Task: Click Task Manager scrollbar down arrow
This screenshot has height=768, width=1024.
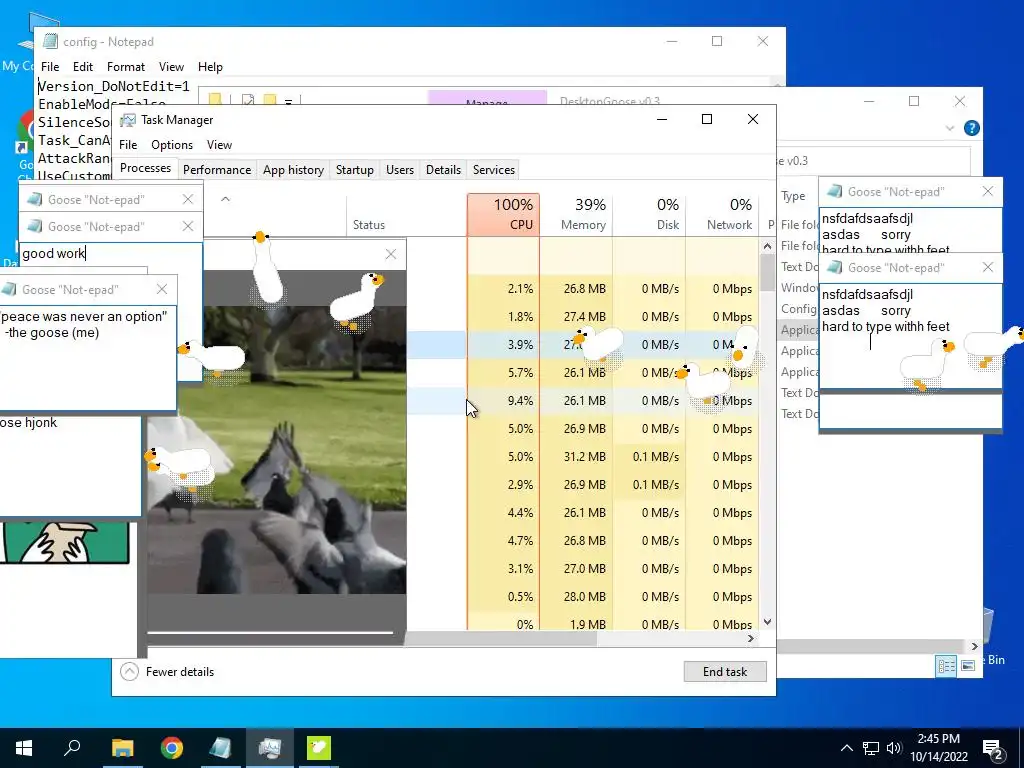Action: coord(767,622)
